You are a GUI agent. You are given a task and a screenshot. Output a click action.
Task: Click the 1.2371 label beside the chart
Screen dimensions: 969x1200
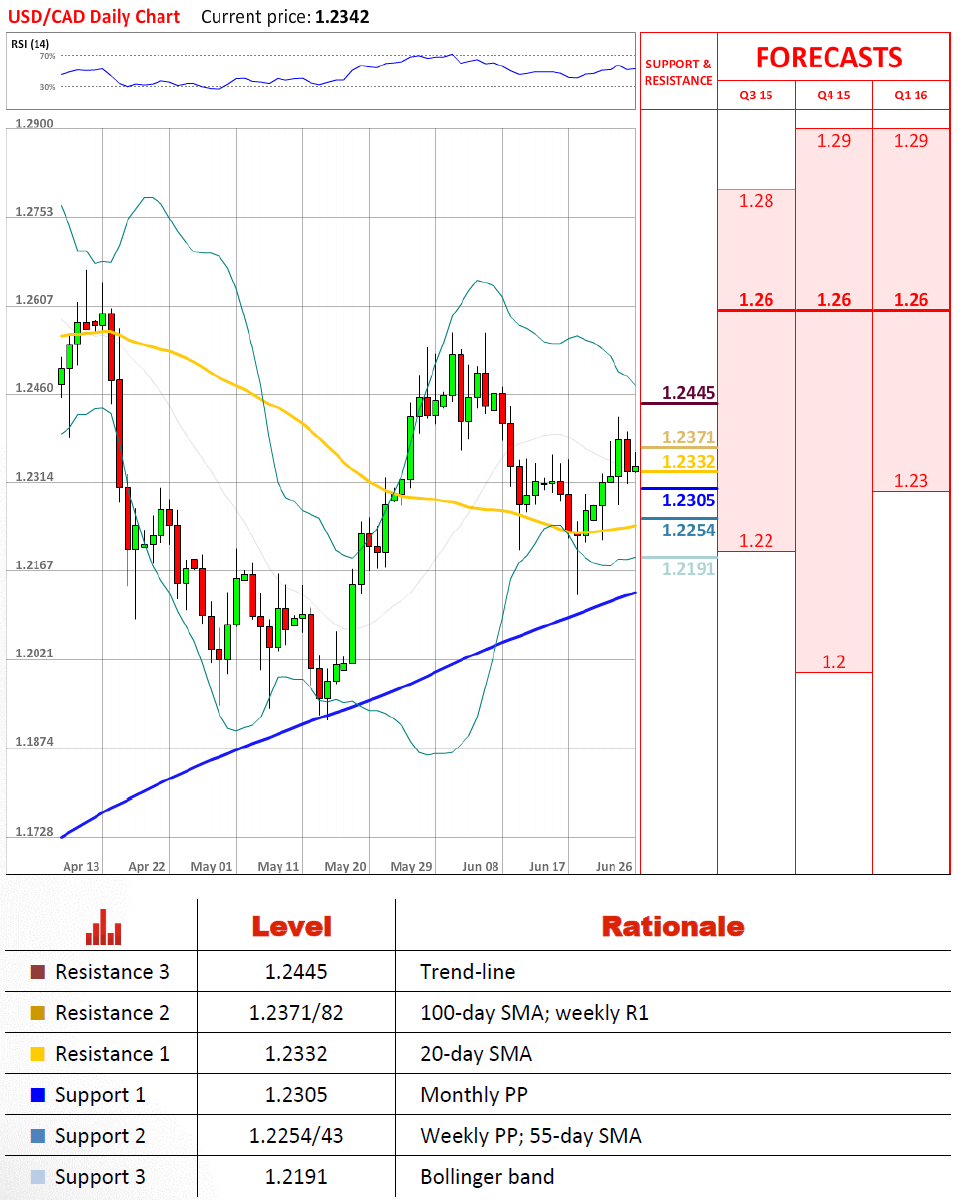click(688, 437)
